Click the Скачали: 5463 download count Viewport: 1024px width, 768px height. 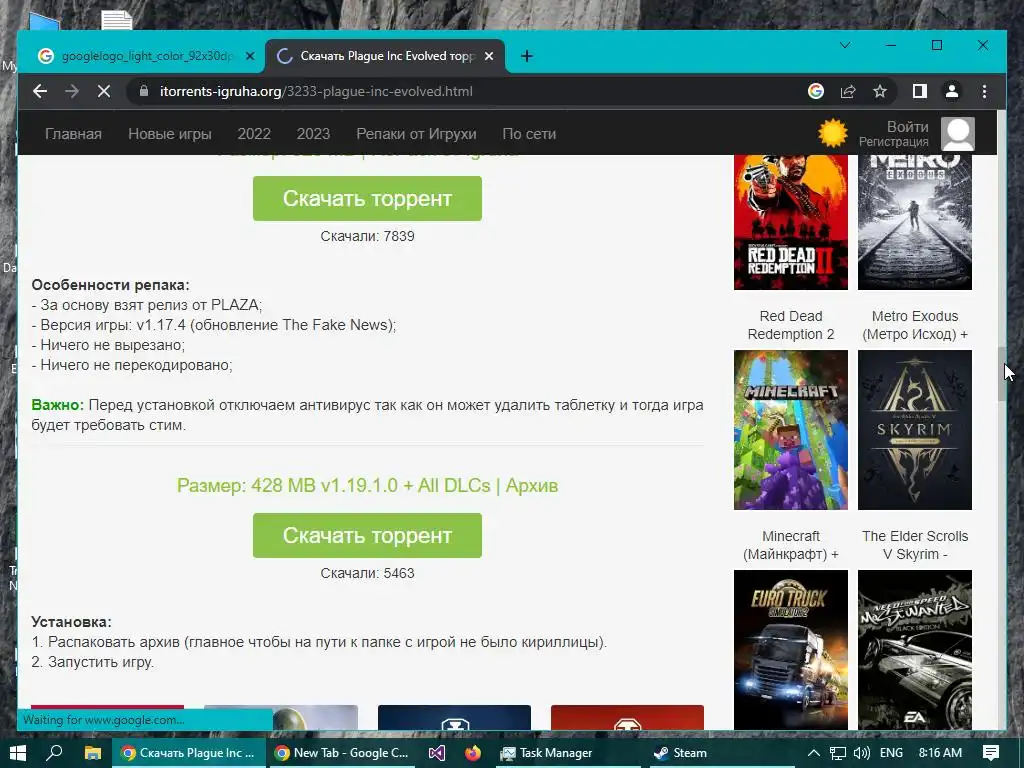367,573
